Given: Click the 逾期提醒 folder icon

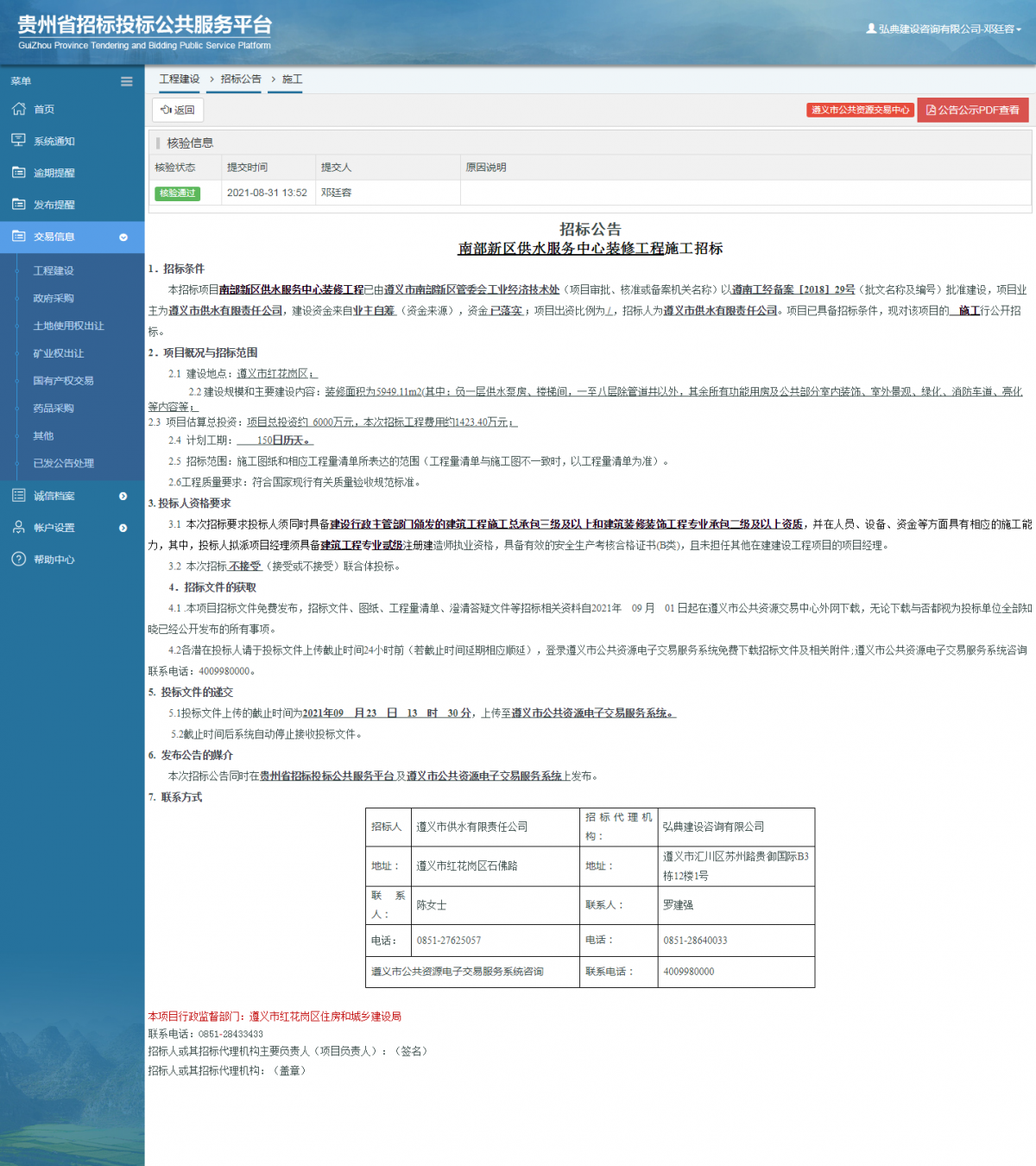Looking at the screenshot, I should tap(17, 172).
